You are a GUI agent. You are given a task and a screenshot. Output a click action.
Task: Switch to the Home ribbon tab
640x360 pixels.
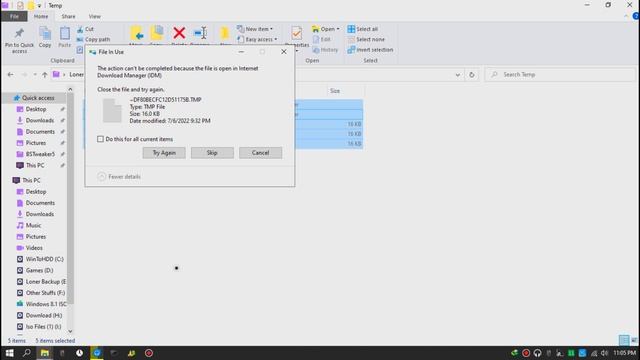point(41,16)
